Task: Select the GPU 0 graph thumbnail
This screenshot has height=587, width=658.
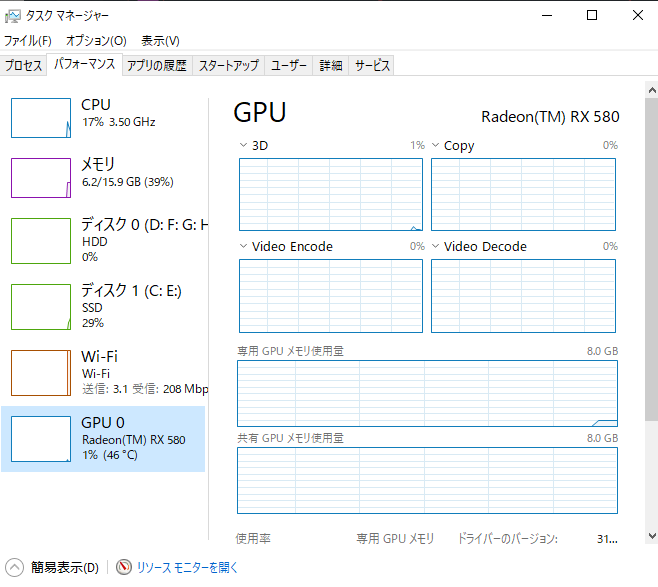Action: click(41, 438)
